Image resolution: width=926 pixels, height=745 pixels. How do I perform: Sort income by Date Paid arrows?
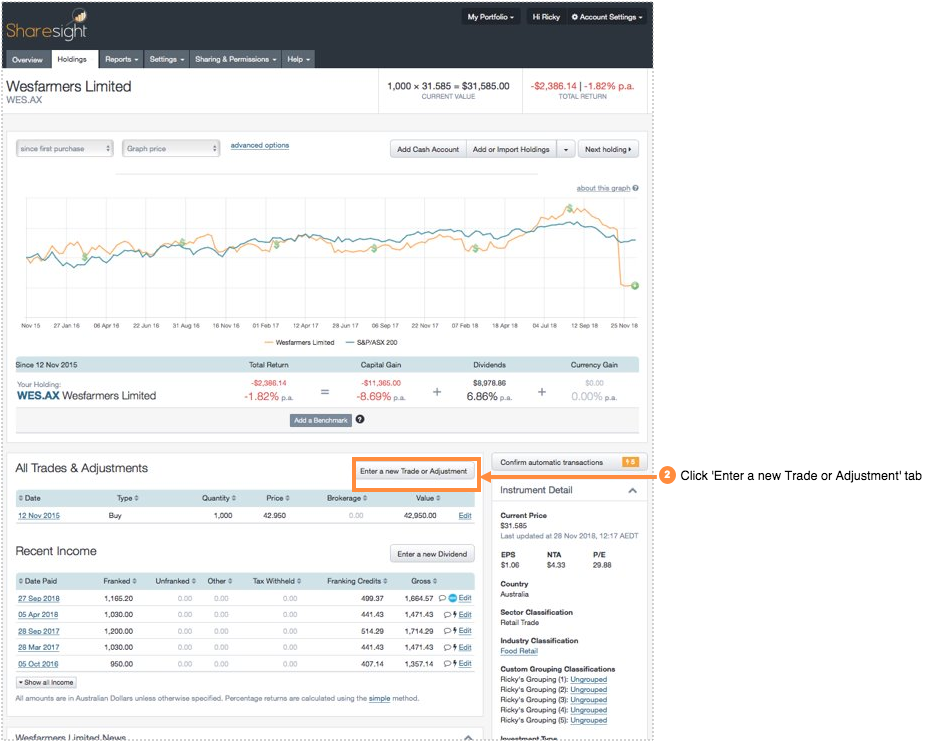[21, 581]
